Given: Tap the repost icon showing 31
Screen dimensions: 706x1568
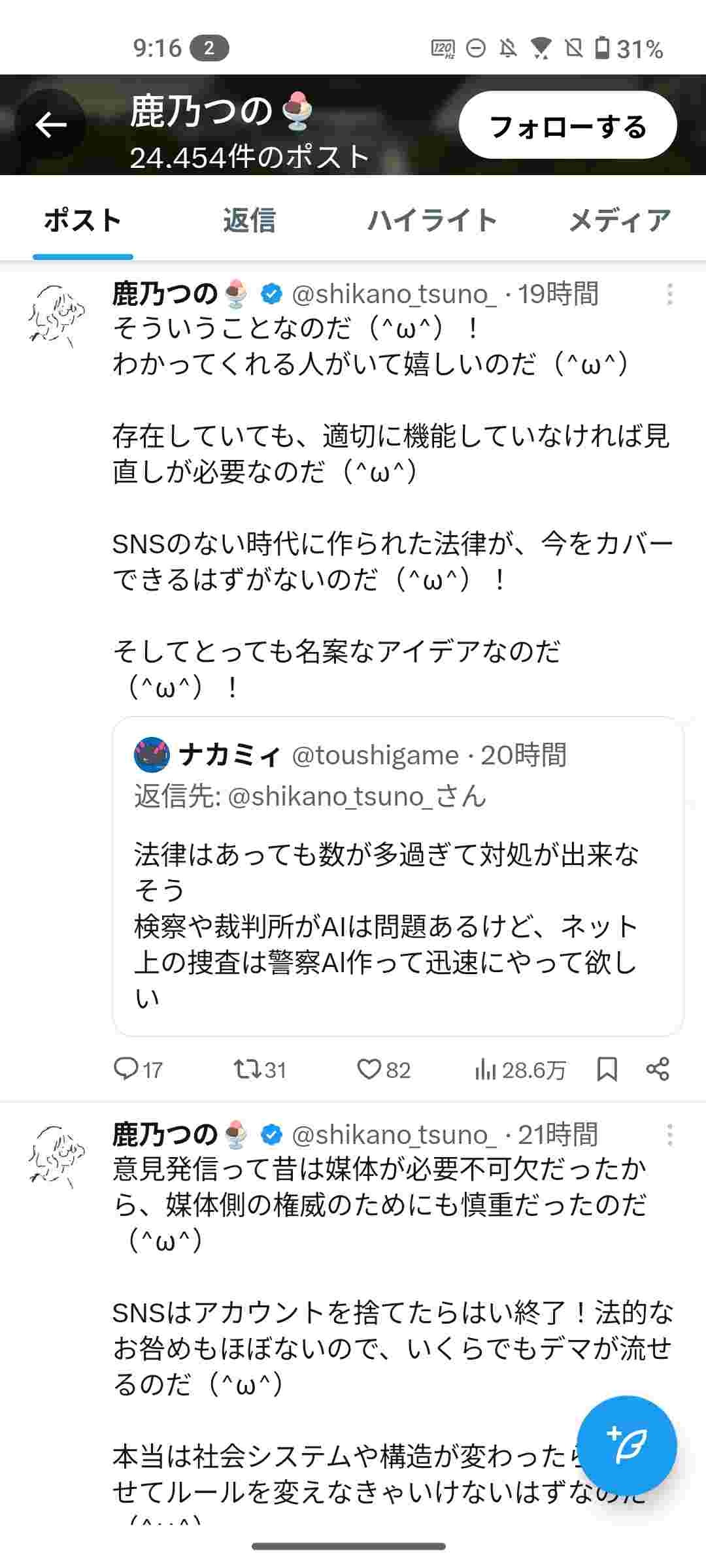Looking at the screenshot, I should [247, 1069].
